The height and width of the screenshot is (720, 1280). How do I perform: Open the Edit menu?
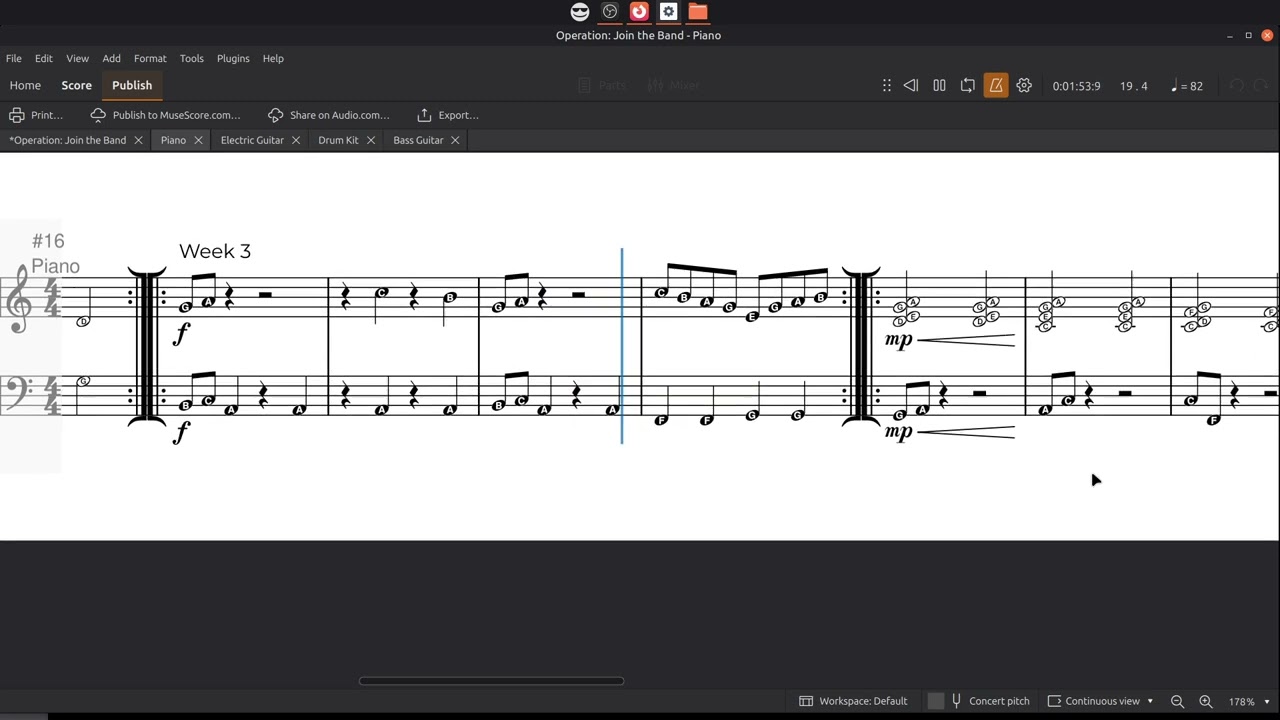(x=44, y=58)
